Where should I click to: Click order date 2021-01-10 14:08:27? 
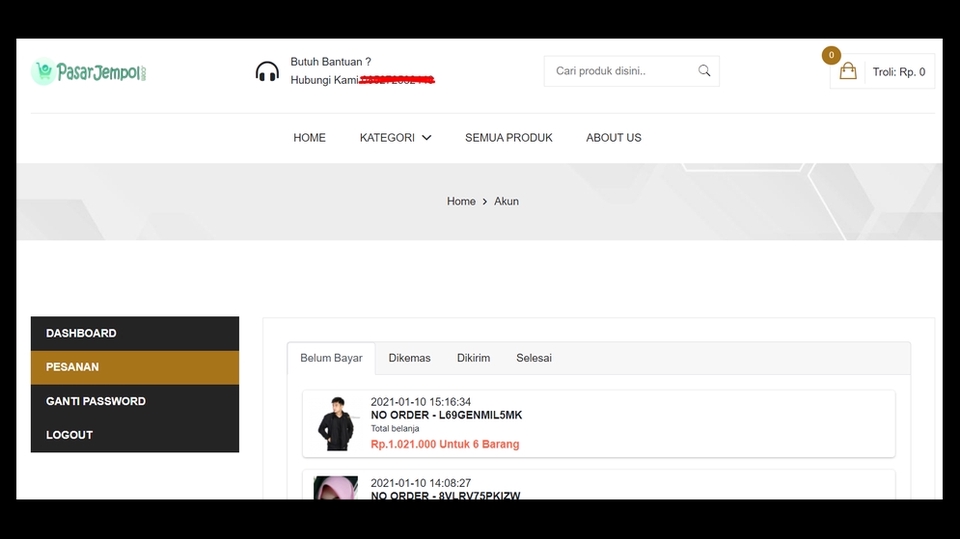point(421,483)
